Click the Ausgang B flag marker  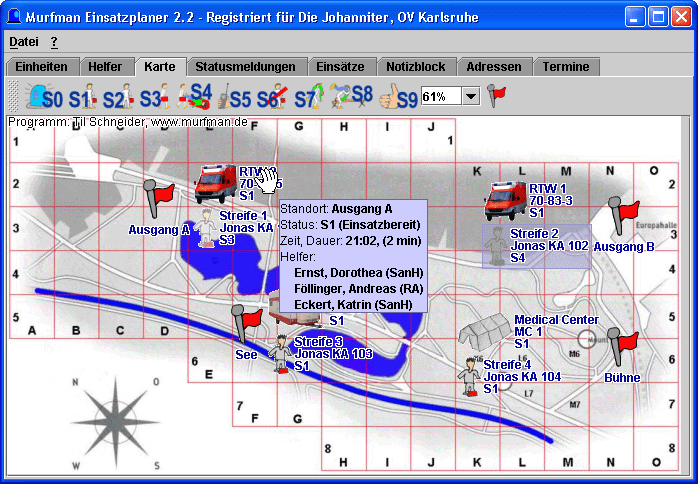pos(624,216)
